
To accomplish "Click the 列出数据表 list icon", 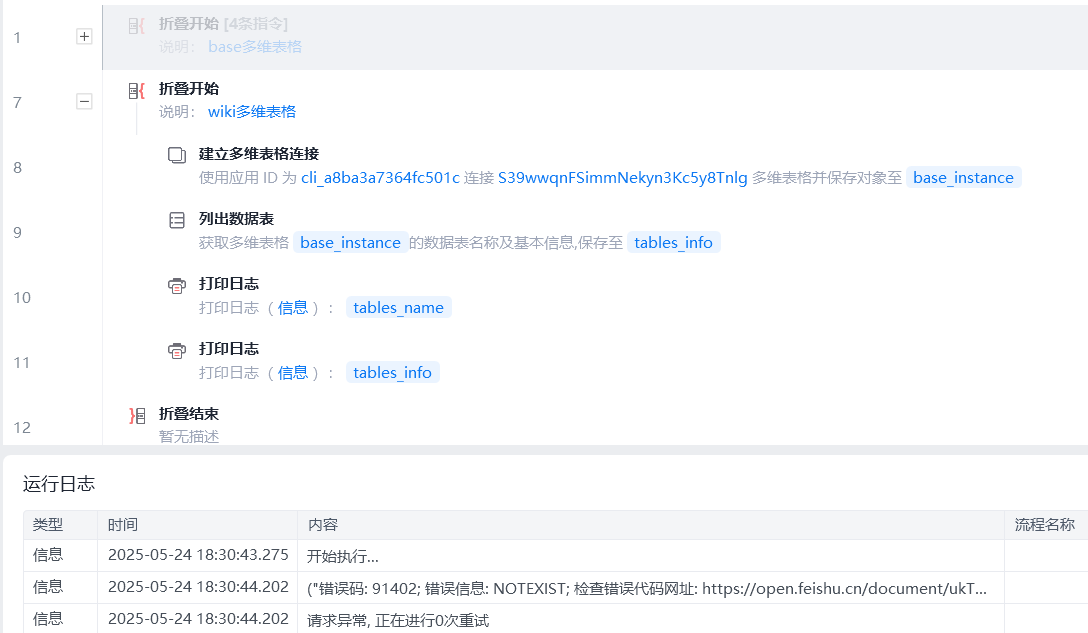I will [x=177, y=220].
